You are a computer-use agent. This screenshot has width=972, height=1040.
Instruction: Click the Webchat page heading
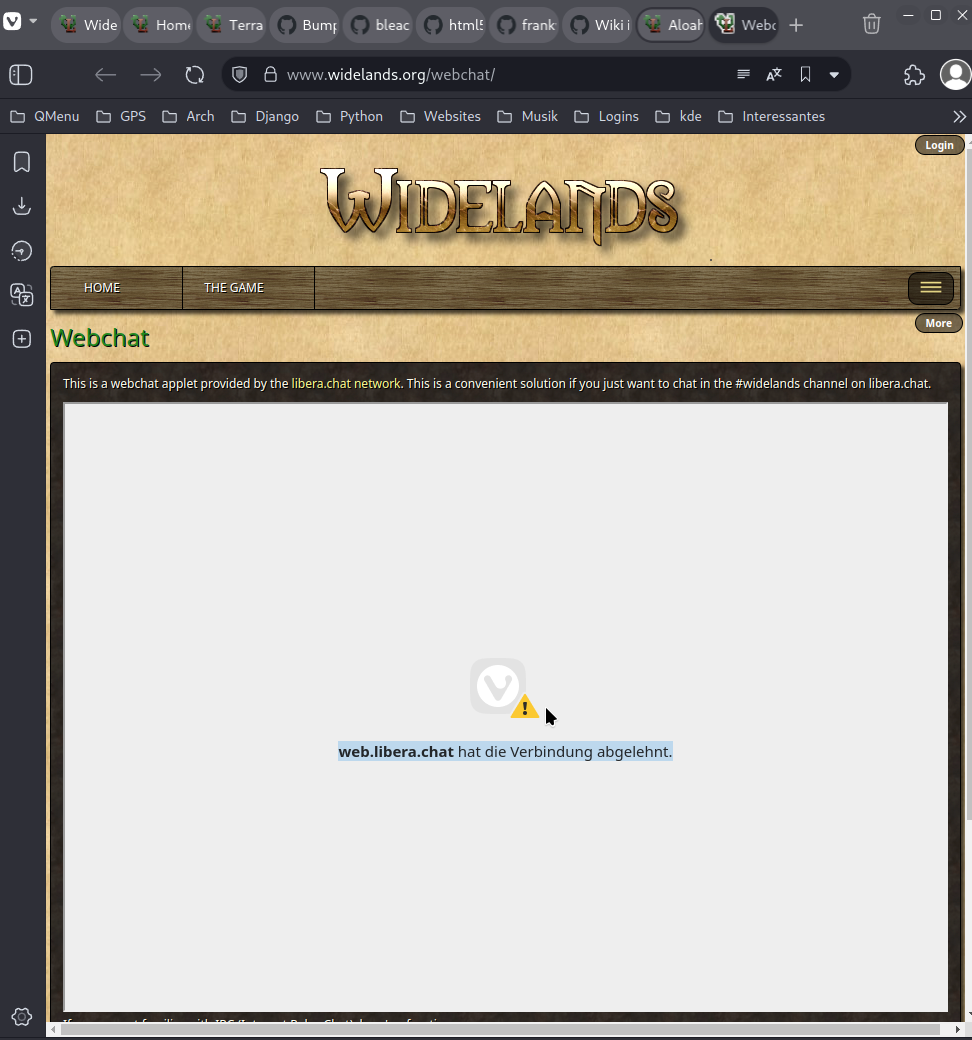[100, 338]
